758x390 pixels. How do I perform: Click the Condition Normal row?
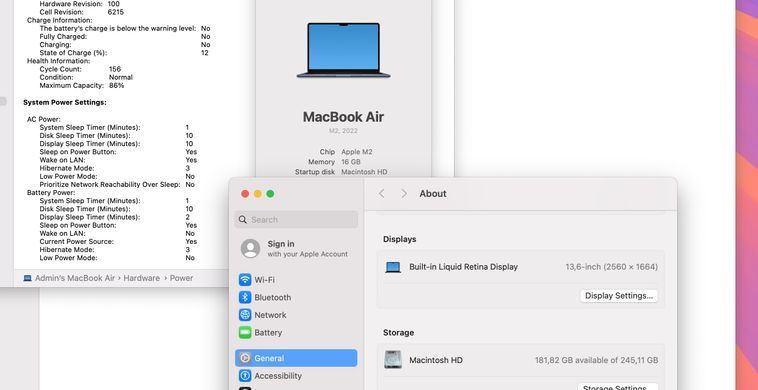click(86, 77)
